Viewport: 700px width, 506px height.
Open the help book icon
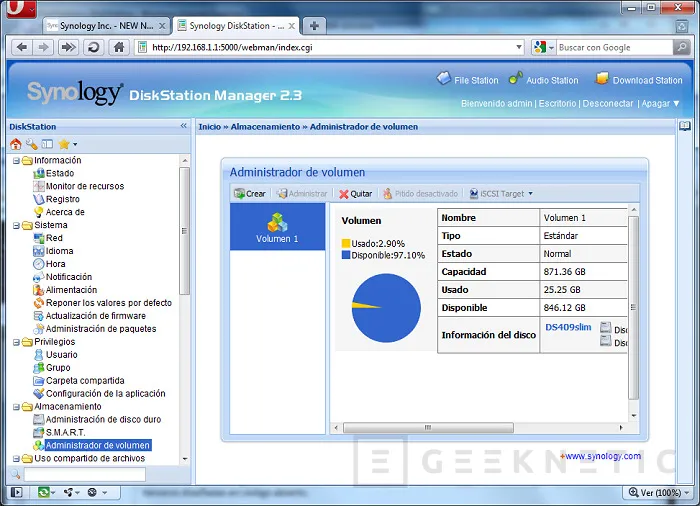(x=684, y=126)
